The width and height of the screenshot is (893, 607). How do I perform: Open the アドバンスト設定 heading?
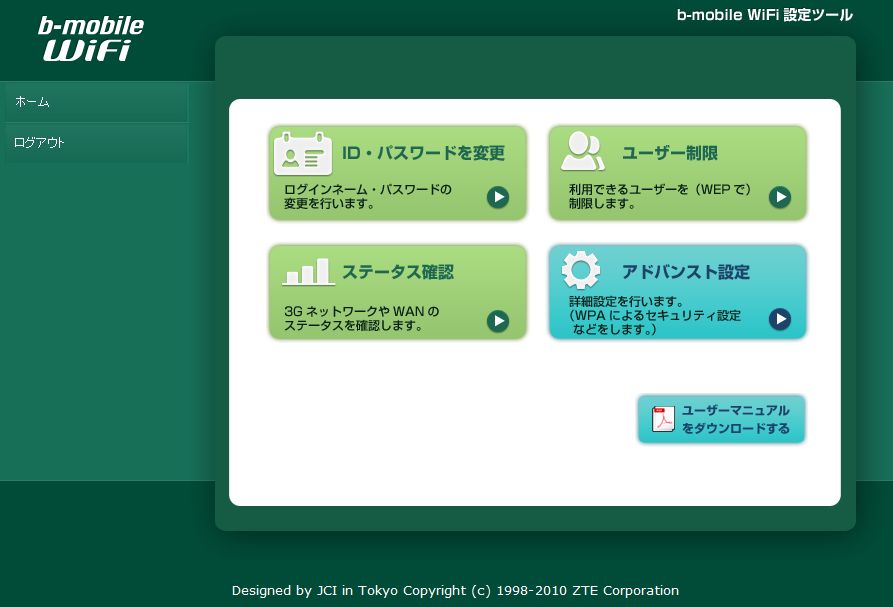click(686, 272)
